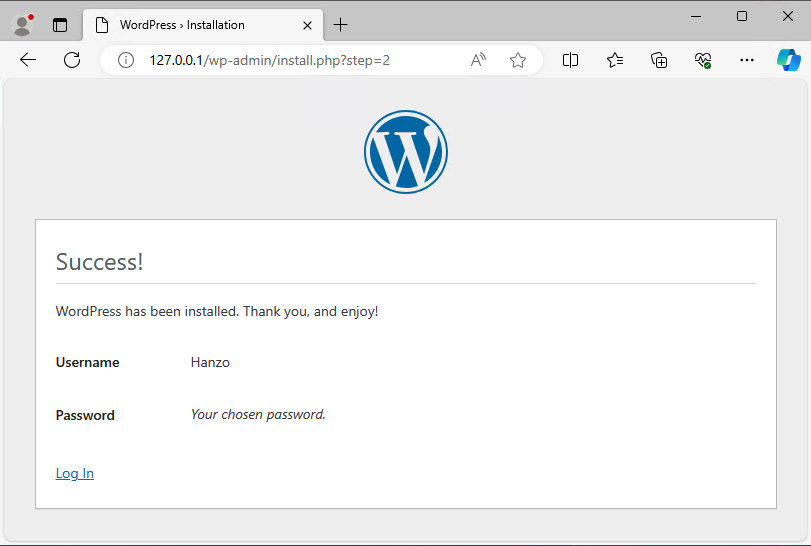Image resolution: width=811 pixels, height=546 pixels.
Task: Launch the Copilot sidebar icon
Action: click(789, 60)
